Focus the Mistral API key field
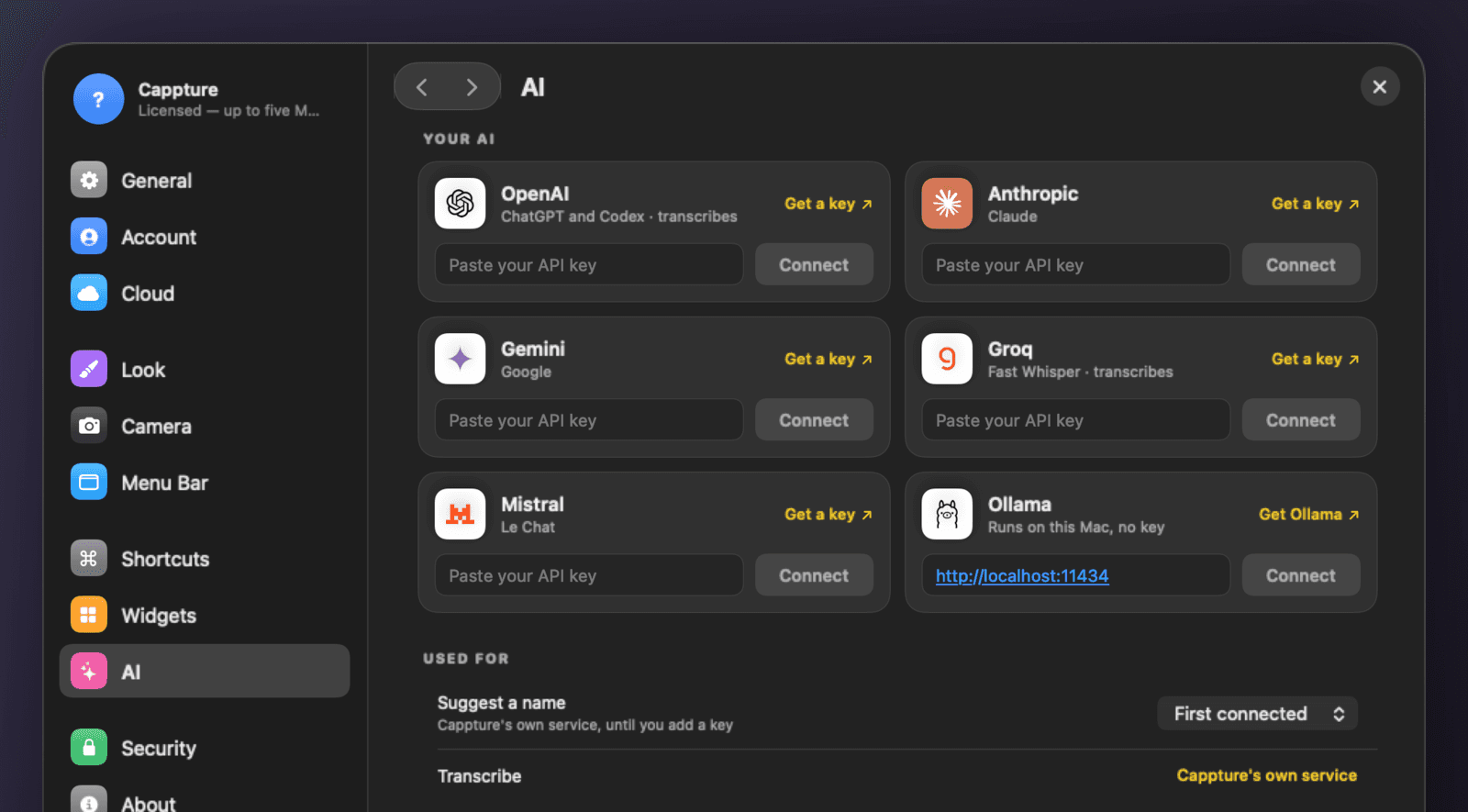The height and width of the screenshot is (812, 1468). [x=589, y=575]
